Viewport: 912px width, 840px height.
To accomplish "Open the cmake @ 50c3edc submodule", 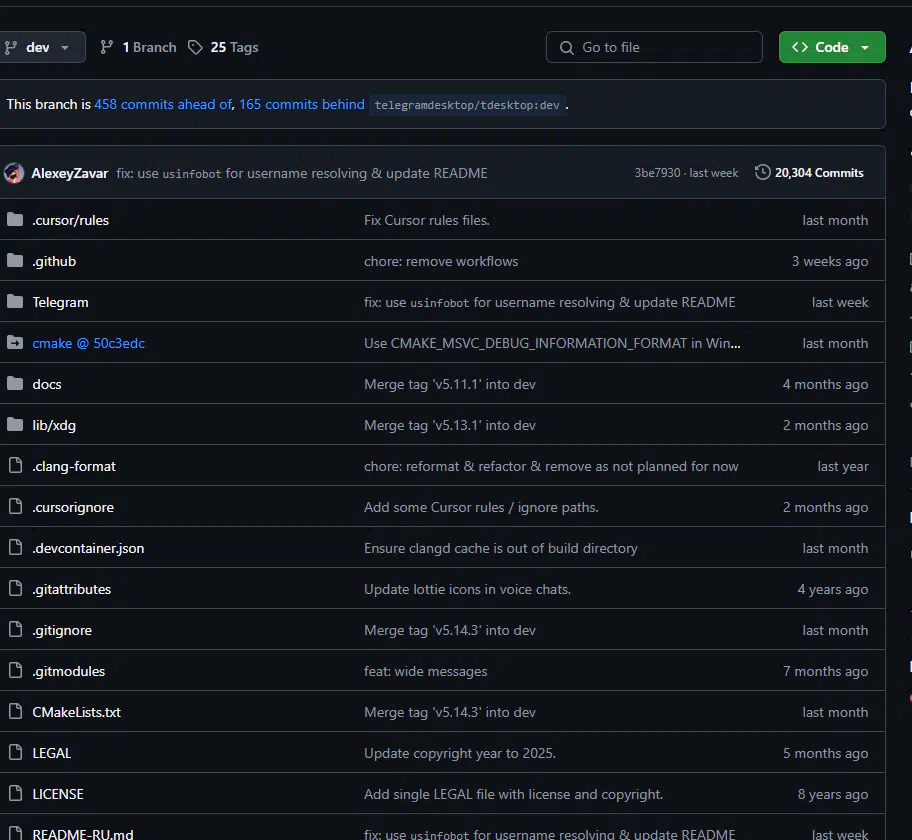I will point(88,343).
